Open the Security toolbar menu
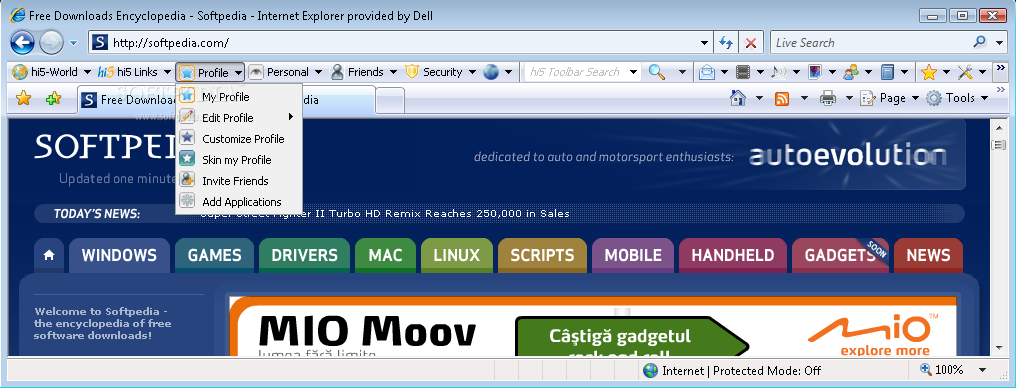This screenshot has width=1016, height=388. click(440, 72)
